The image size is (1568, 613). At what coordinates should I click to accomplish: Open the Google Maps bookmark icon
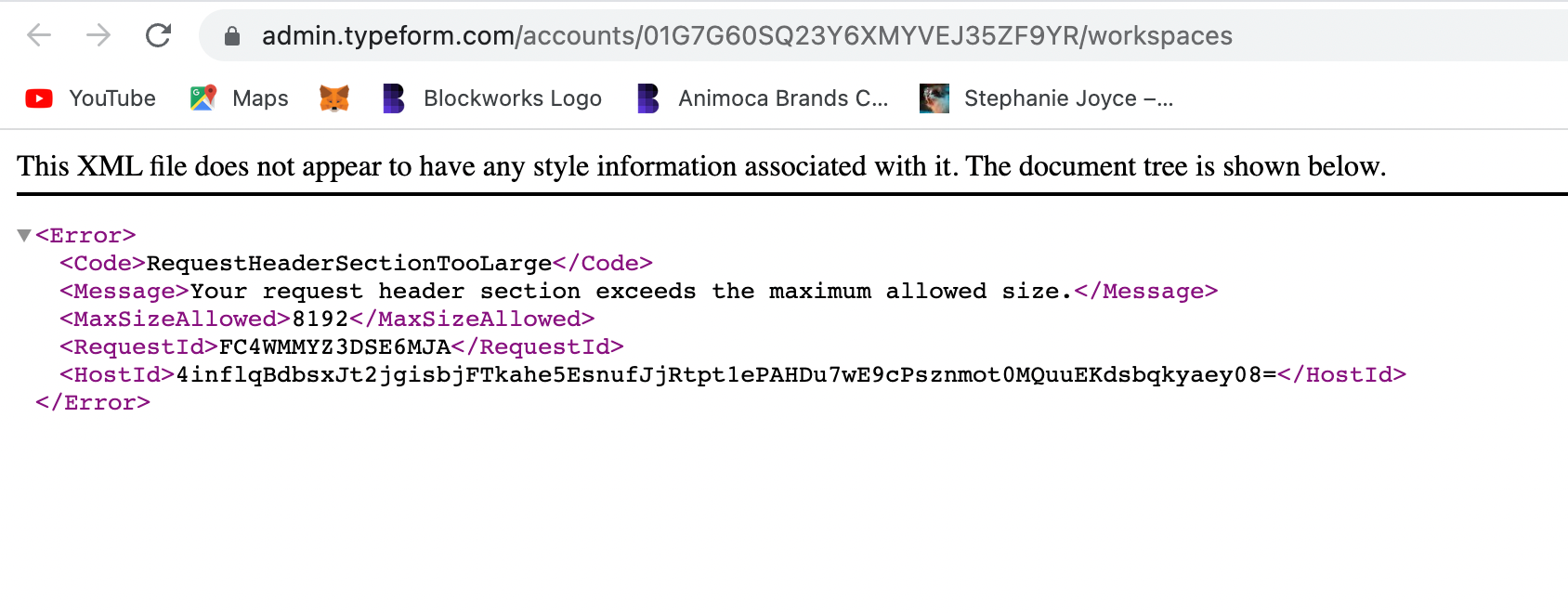pos(203,98)
